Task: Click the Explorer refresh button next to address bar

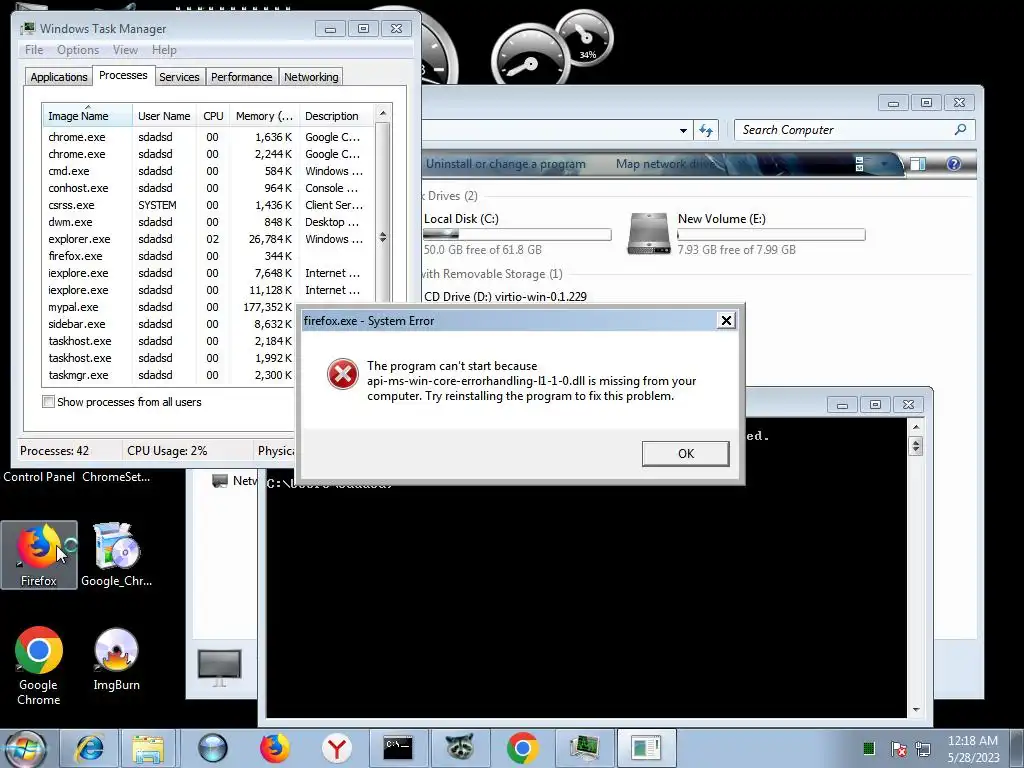Action: [706, 130]
